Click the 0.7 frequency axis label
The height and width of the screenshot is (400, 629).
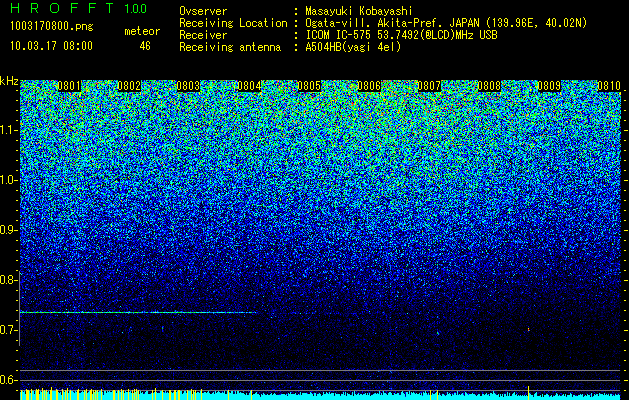tap(9, 330)
